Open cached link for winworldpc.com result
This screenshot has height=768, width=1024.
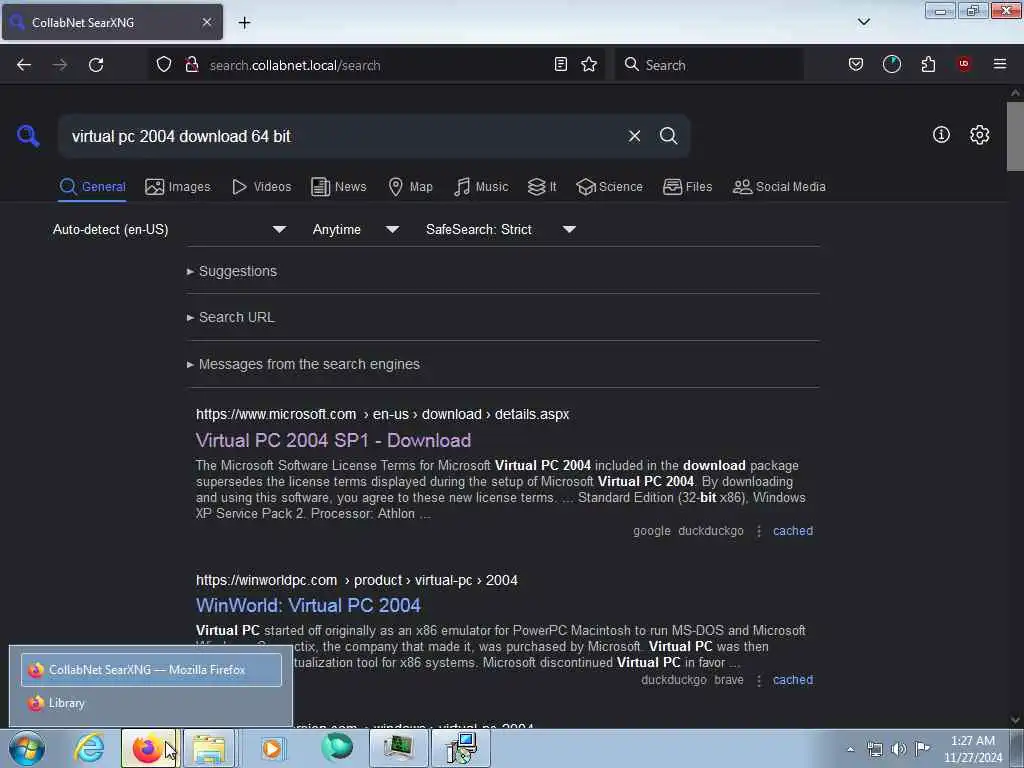(793, 680)
